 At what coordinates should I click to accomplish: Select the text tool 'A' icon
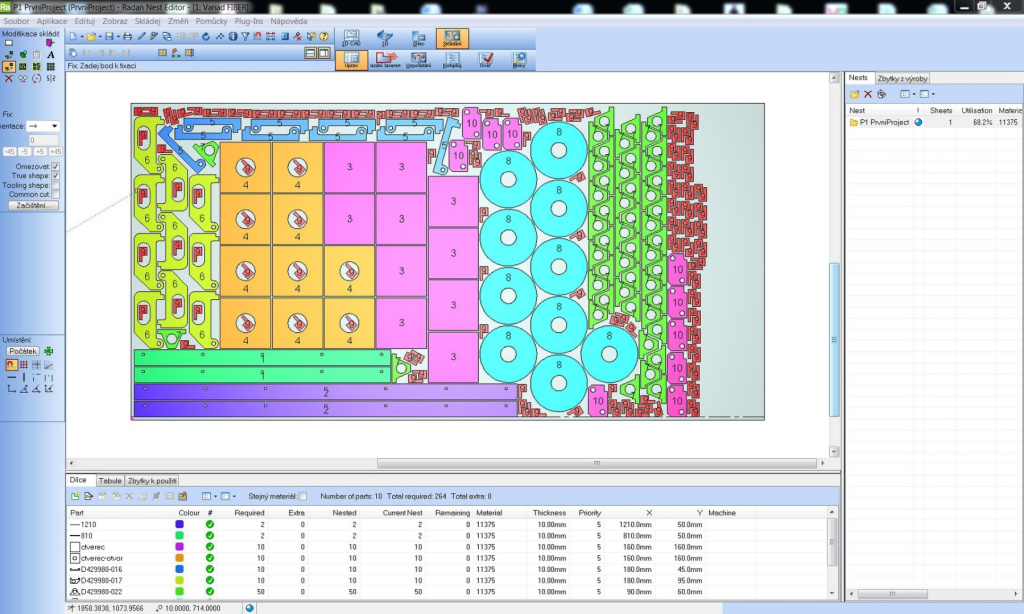pos(50,55)
